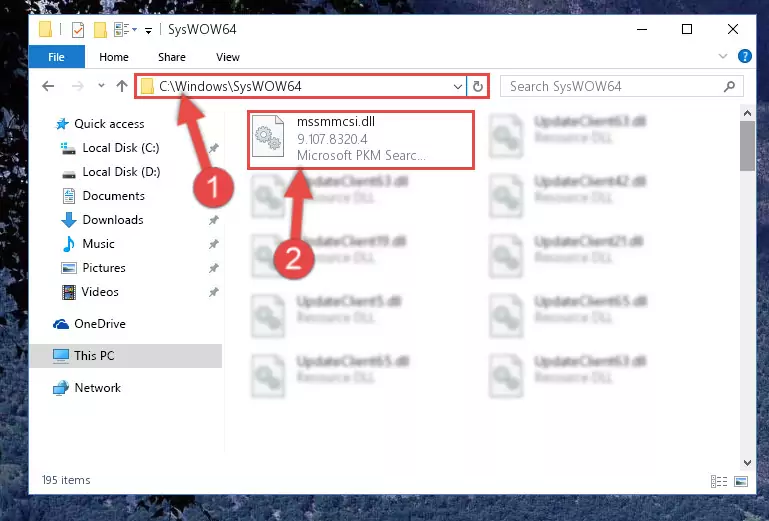Click the pin icon beside Videos
The width and height of the screenshot is (769, 521).
coord(213,292)
